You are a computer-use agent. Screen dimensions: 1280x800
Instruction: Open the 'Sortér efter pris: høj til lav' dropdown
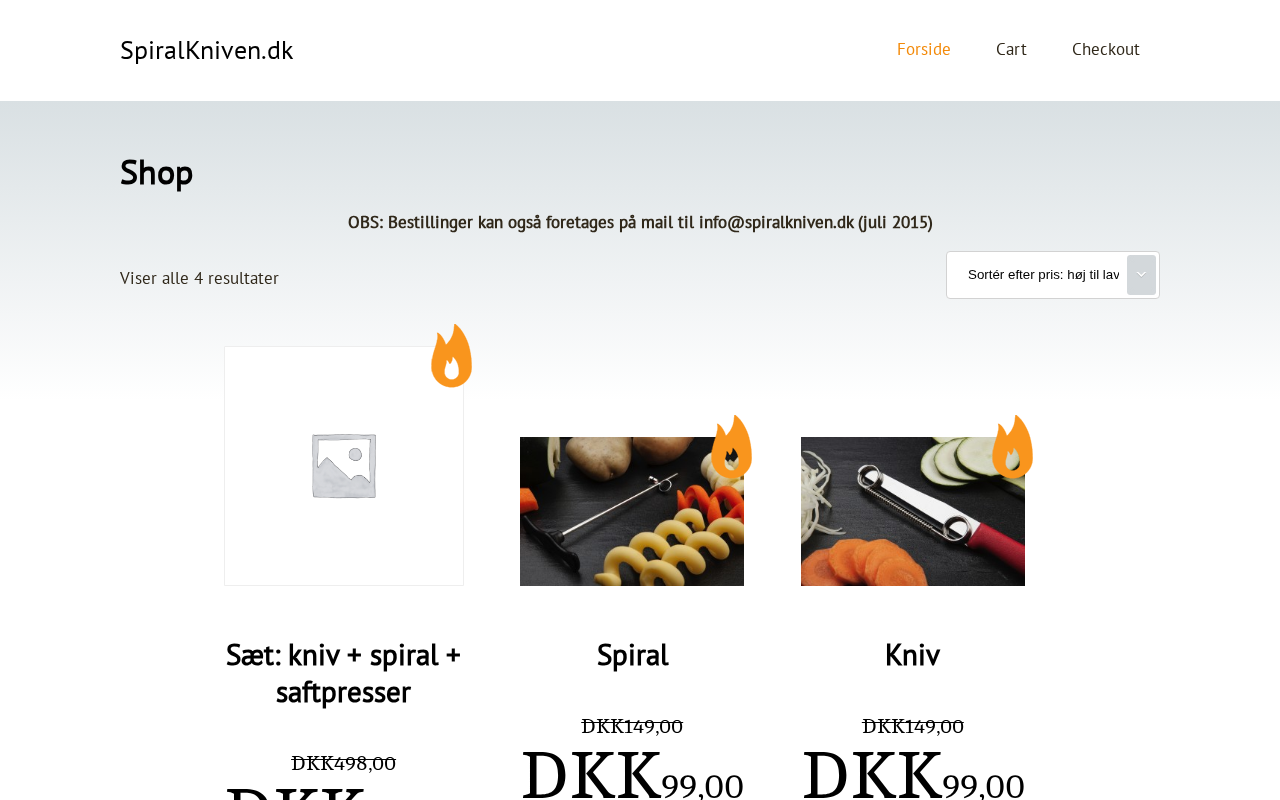pyautogui.click(x=1053, y=275)
